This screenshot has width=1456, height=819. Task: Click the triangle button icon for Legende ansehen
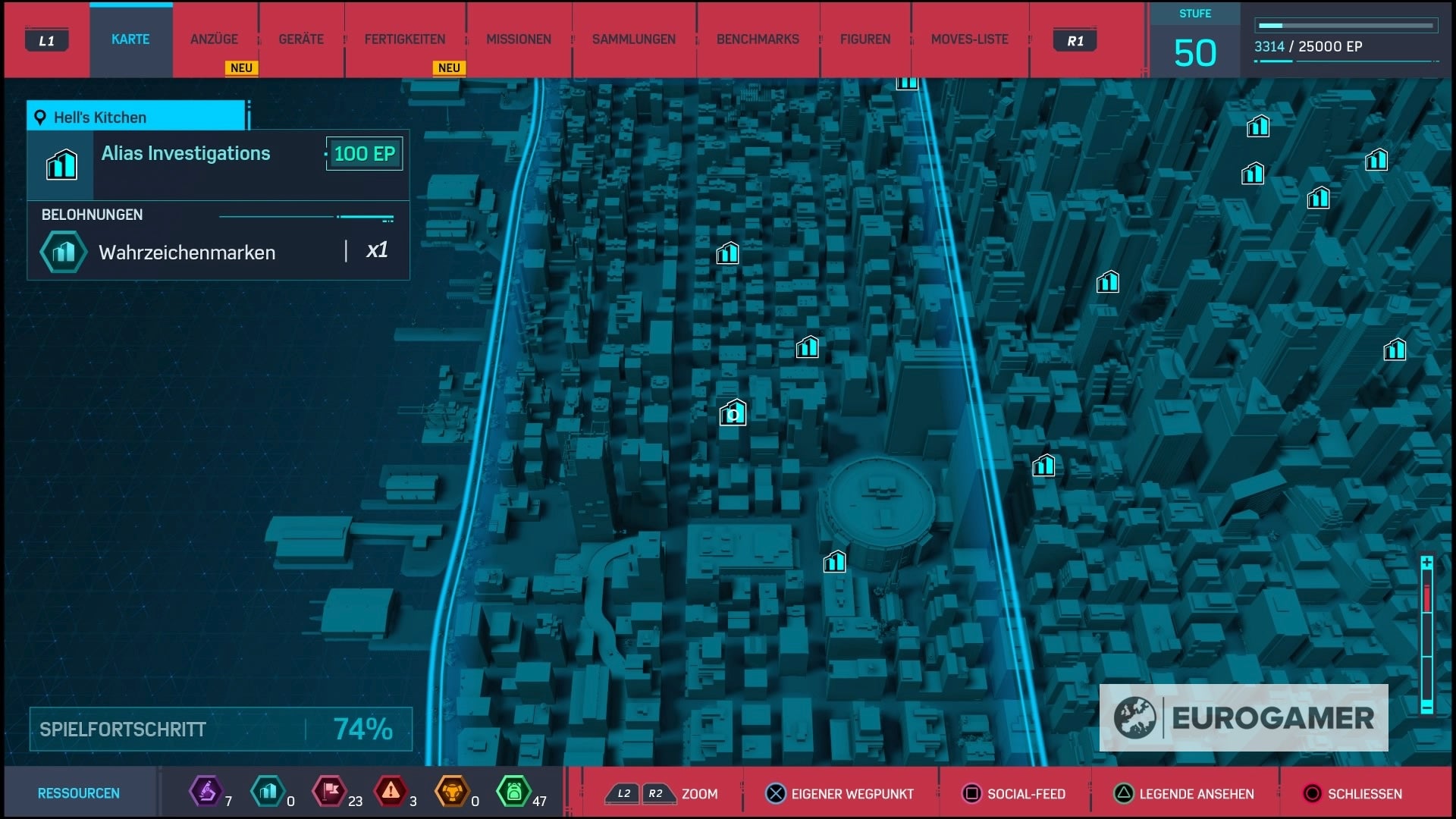(x=1123, y=793)
